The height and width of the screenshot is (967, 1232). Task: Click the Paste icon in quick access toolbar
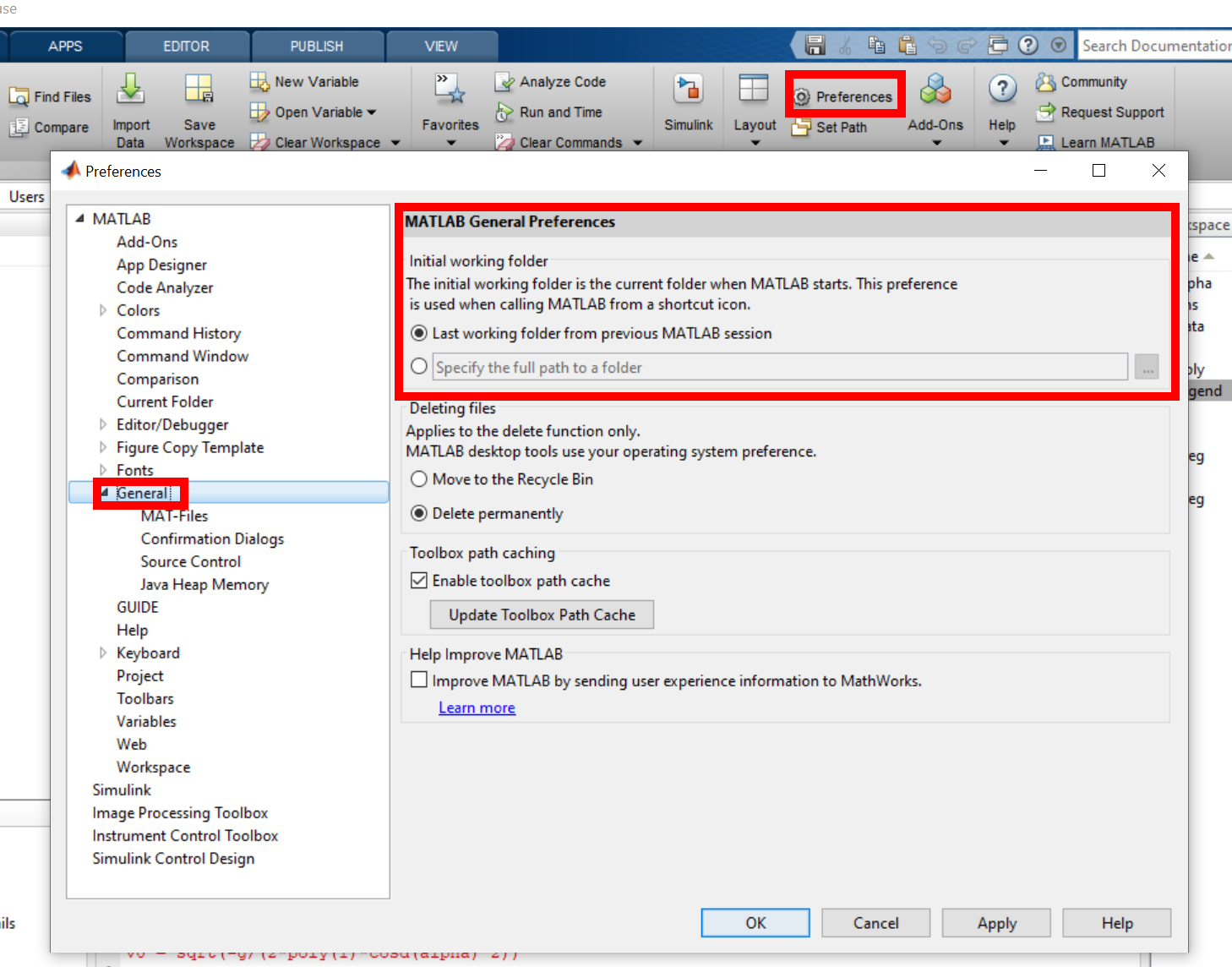(x=907, y=46)
